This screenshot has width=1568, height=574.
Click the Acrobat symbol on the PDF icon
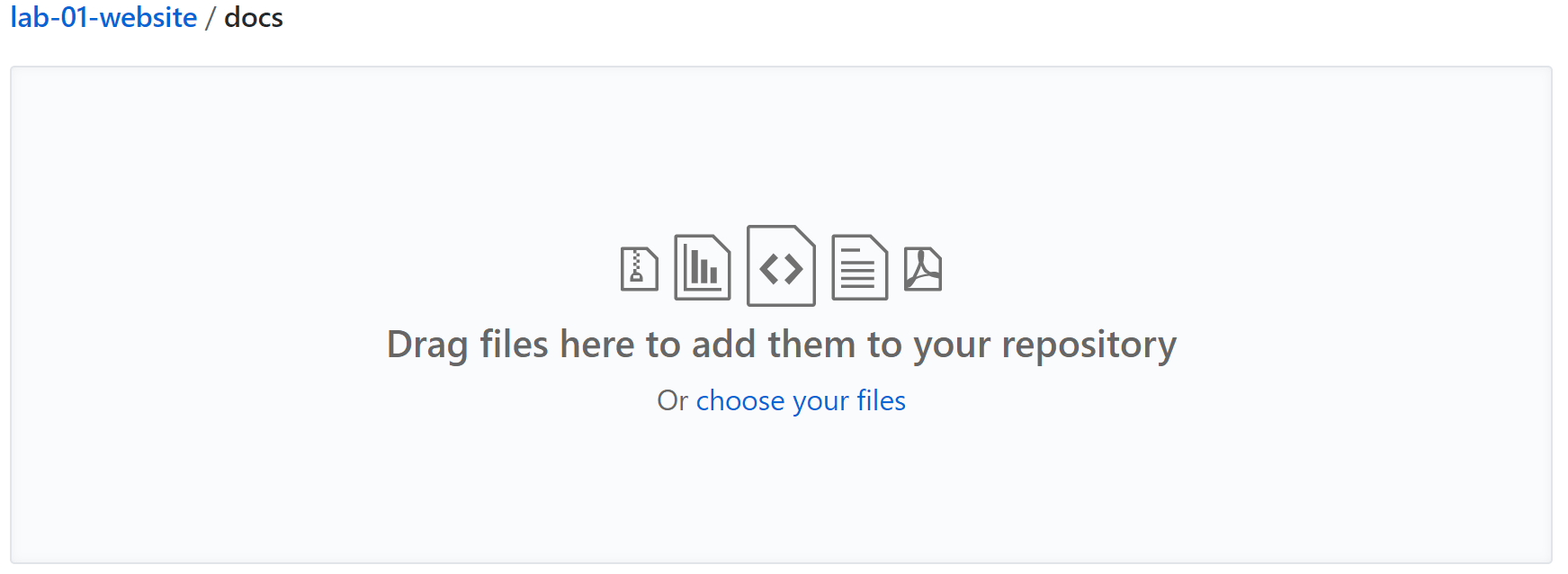923,268
